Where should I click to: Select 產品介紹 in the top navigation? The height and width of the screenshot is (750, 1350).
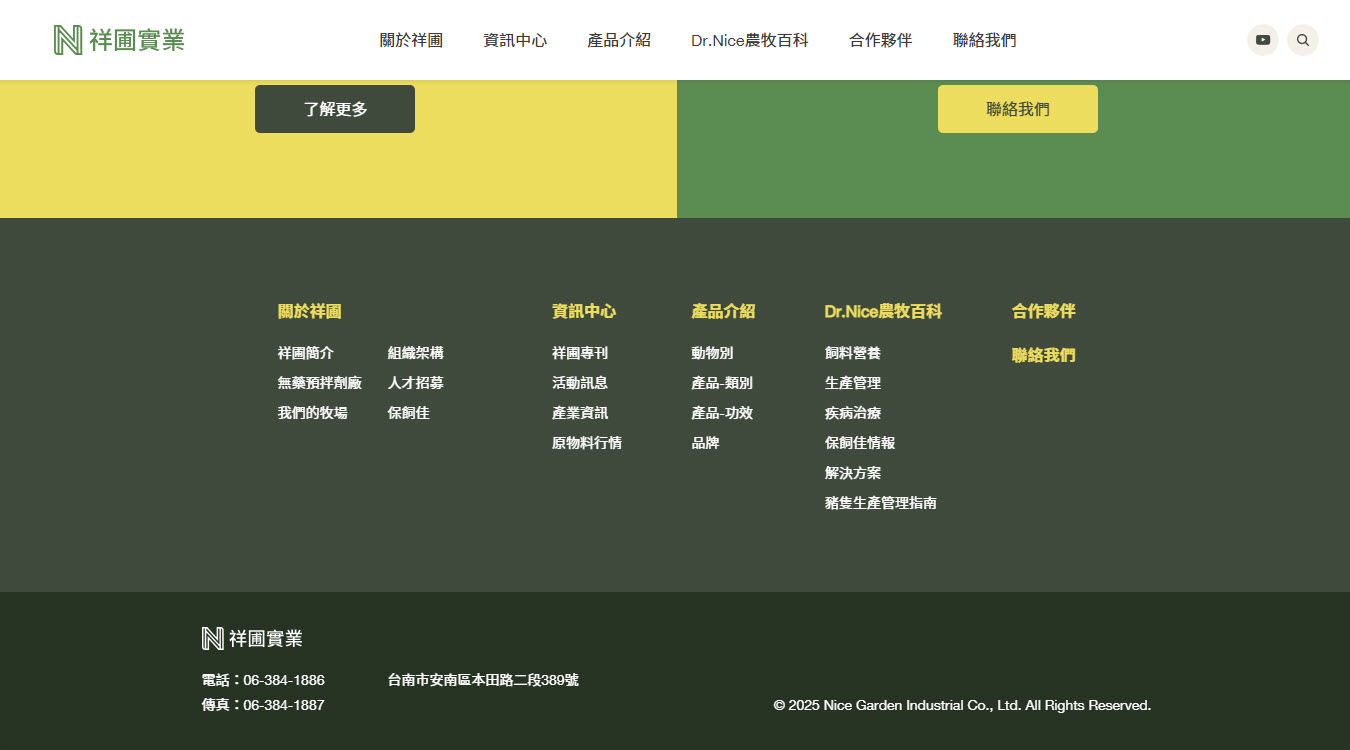[x=619, y=40]
